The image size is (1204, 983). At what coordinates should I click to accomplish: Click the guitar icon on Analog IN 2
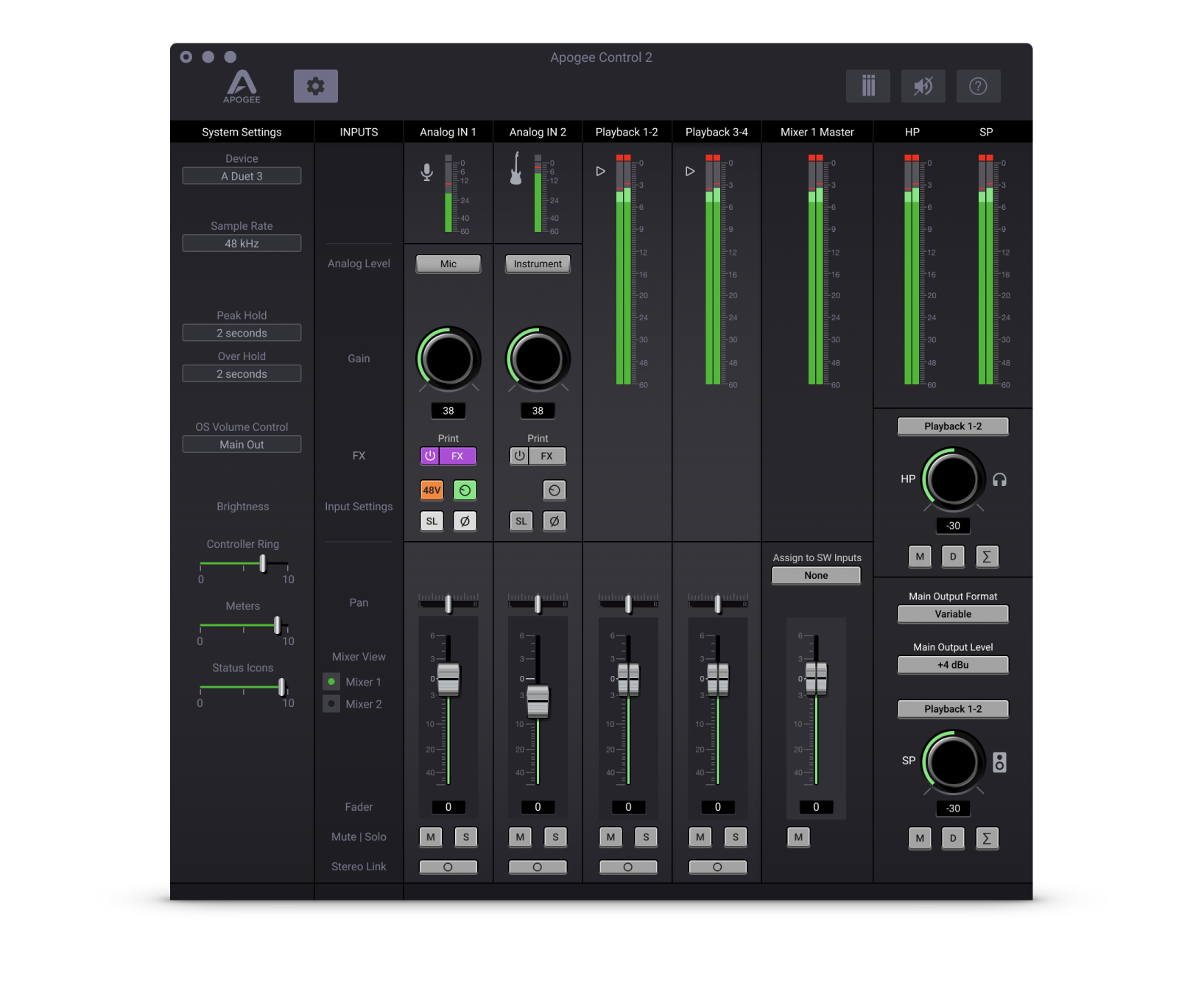pyautogui.click(x=516, y=169)
